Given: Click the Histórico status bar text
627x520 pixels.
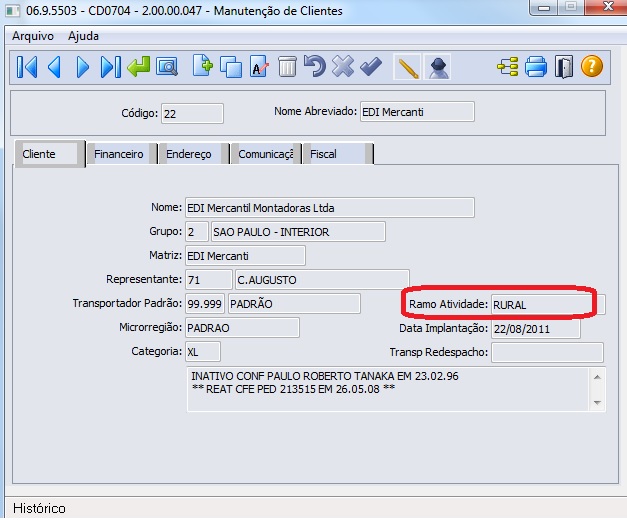Looking at the screenshot, I should point(39,508).
